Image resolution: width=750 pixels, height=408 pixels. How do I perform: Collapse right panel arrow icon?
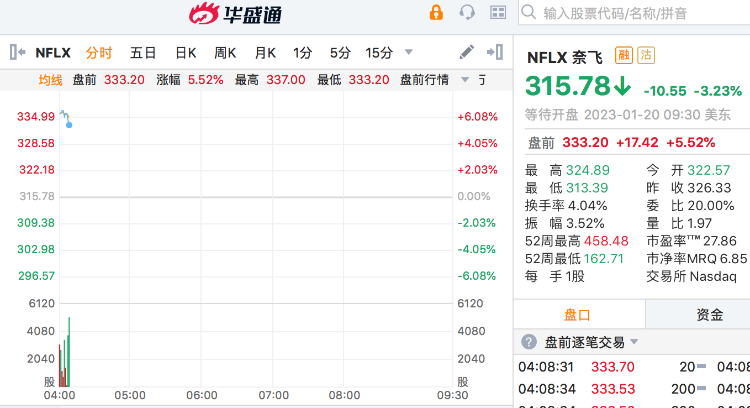click(x=495, y=52)
